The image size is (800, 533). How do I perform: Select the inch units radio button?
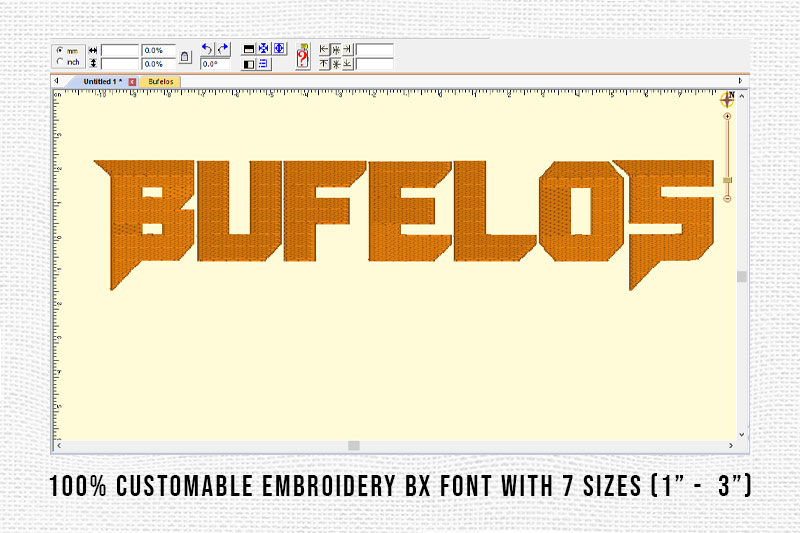(60, 62)
